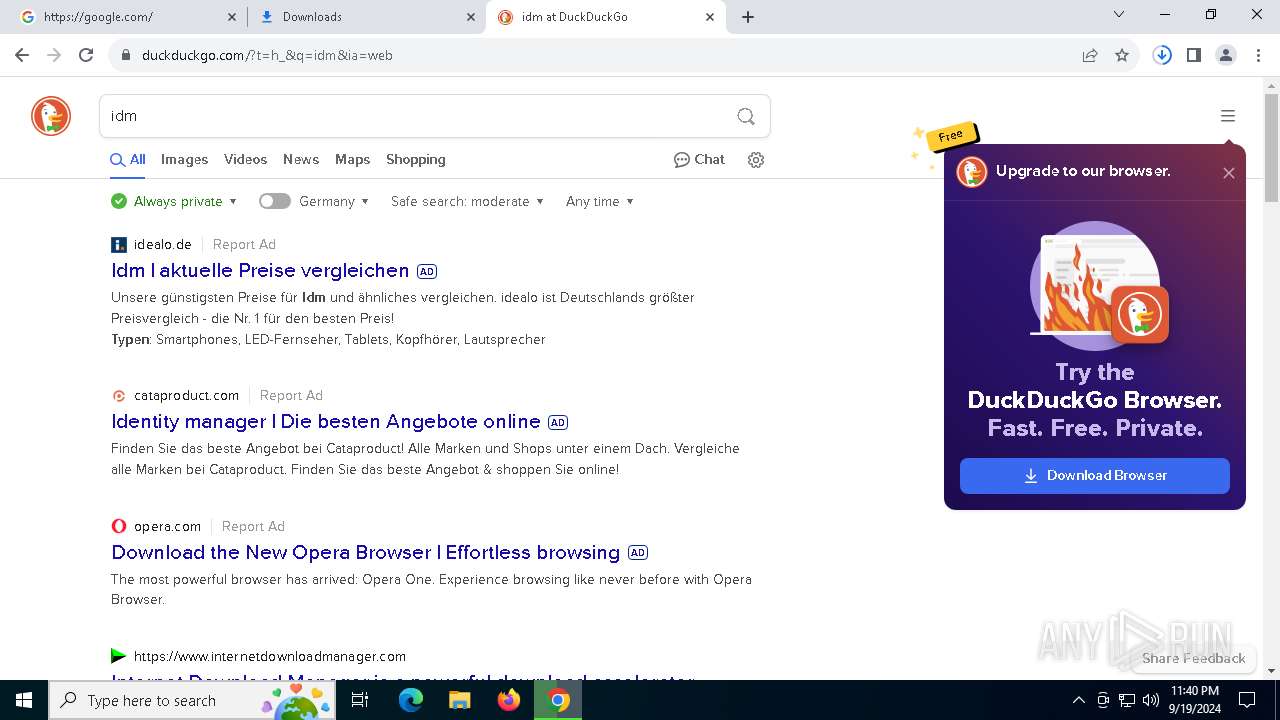
Task: Open Task View on taskbar
Action: 360,700
